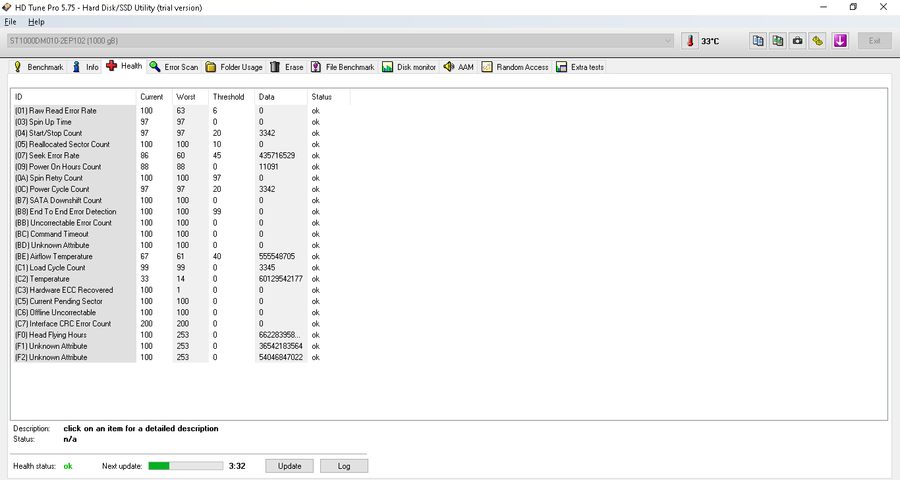Open the Folder Usage tab
Screen dimensions: 900x480
coord(234,67)
